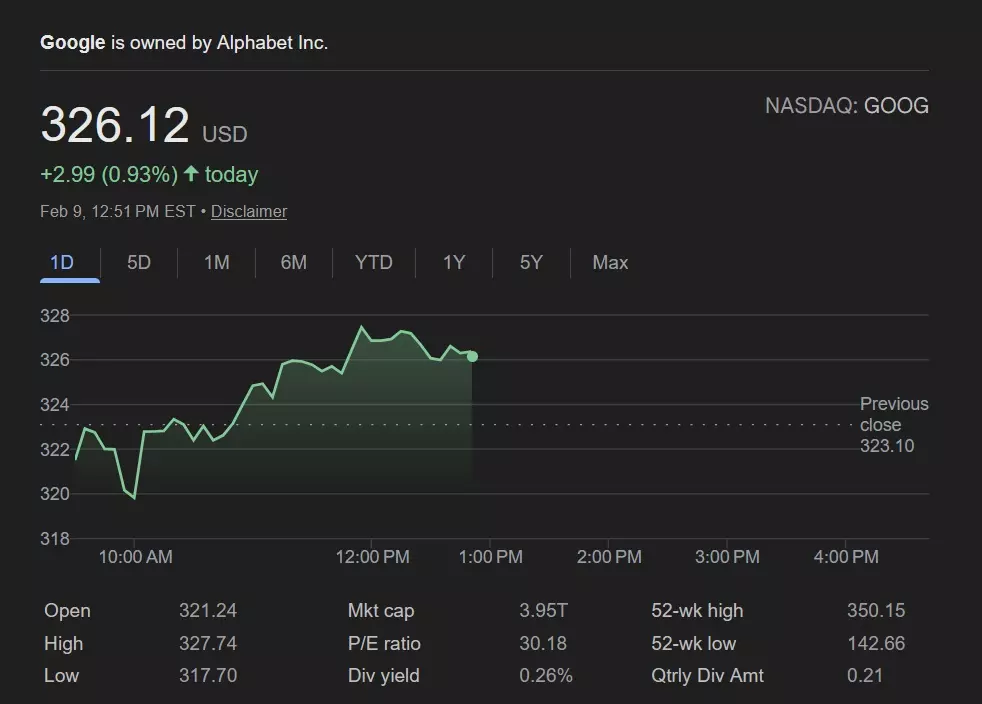View the YTD performance chart
982x704 pixels.
[372, 262]
